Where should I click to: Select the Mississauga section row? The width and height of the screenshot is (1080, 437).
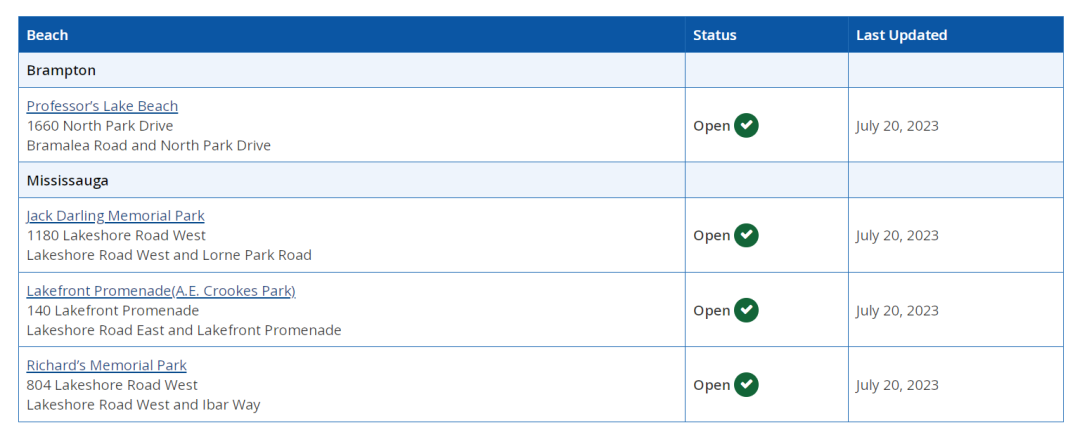(541, 181)
